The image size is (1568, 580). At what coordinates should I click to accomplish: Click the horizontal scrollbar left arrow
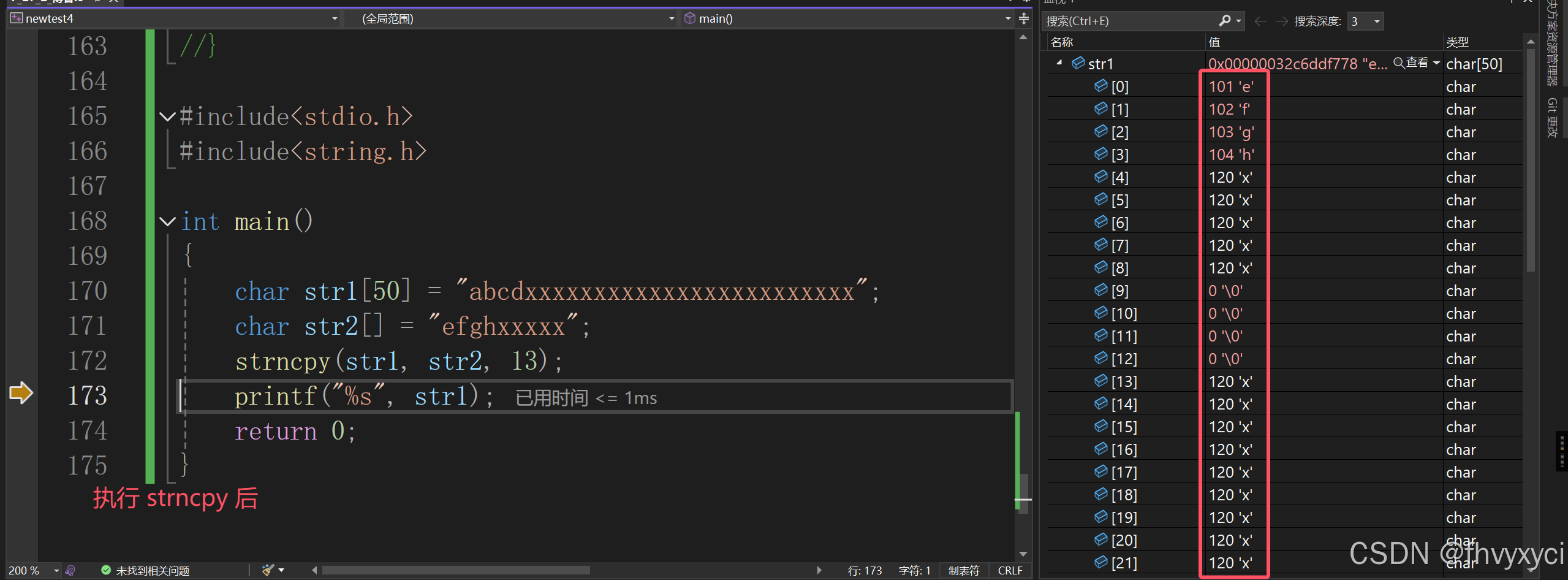314,571
